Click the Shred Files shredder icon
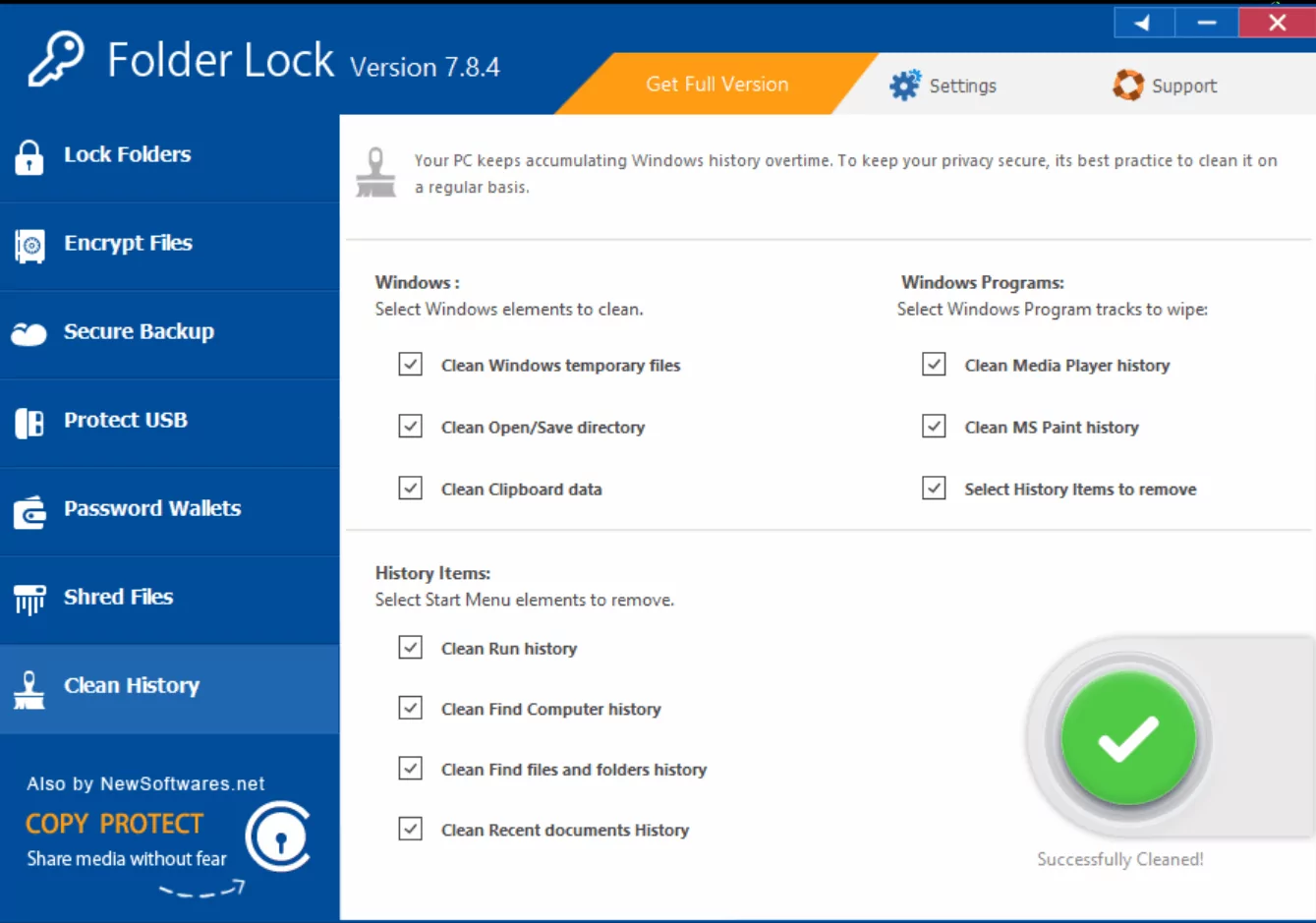Image resolution: width=1316 pixels, height=923 pixels. click(29, 597)
